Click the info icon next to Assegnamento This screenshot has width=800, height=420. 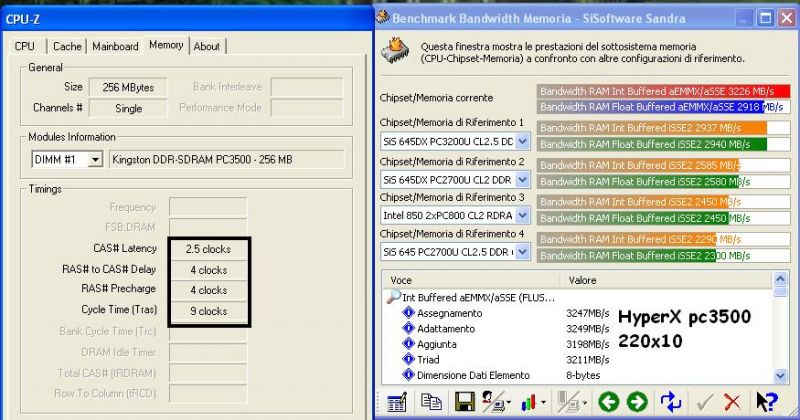pyautogui.click(x=408, y=312)
